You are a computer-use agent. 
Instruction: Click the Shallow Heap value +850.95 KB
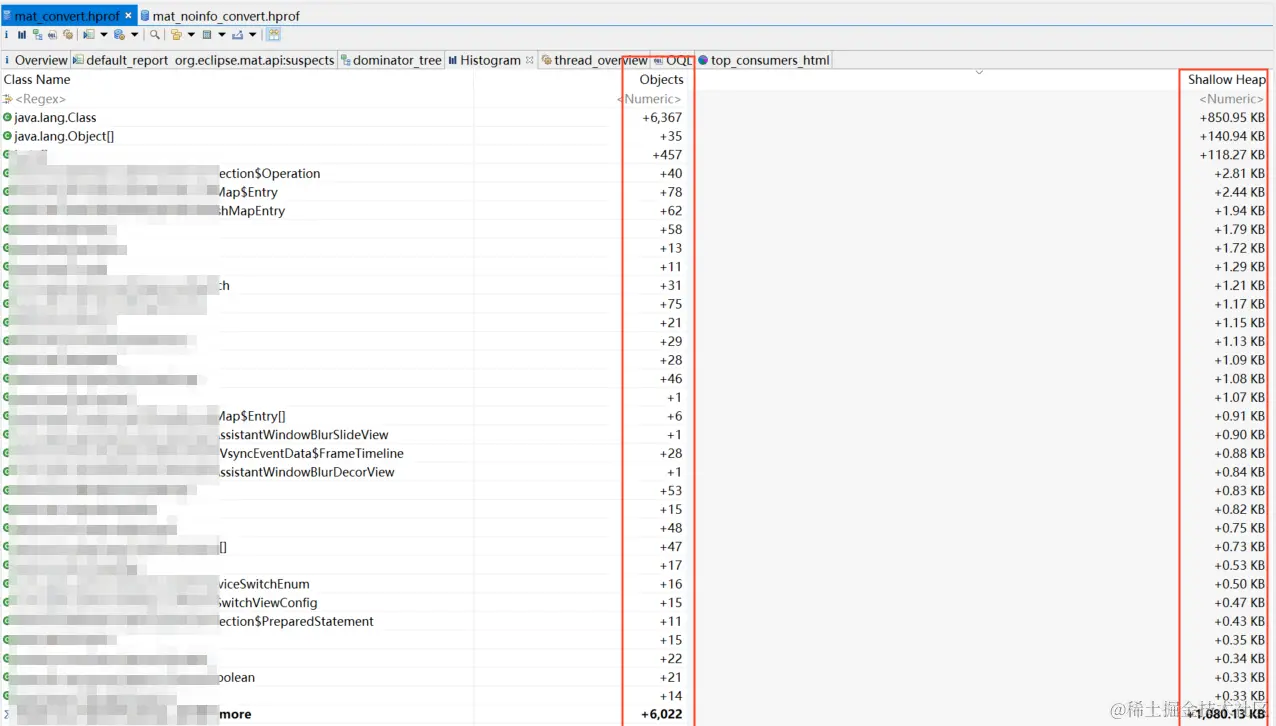1232,118
